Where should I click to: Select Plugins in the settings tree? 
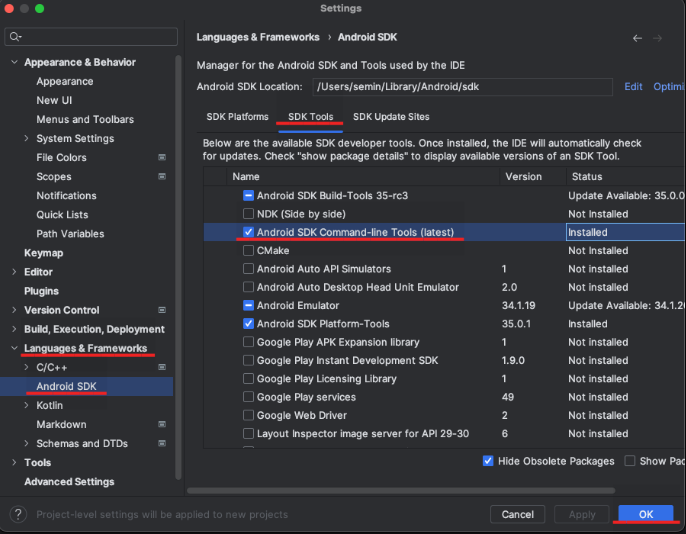(x=42, y=291)
